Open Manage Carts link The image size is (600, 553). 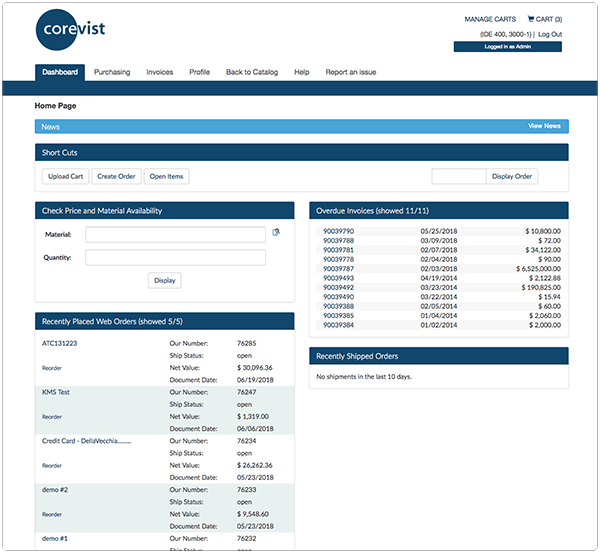490,19
